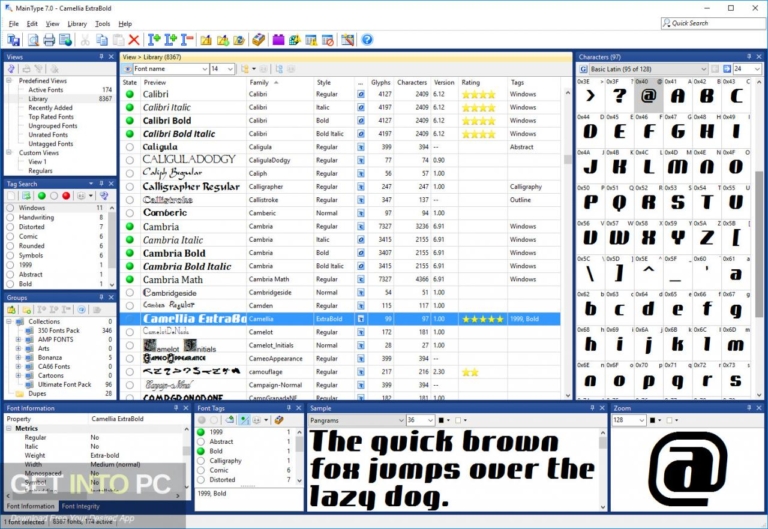
Task: Click the black zoom foreground swatch
Action: pos(652,420)
